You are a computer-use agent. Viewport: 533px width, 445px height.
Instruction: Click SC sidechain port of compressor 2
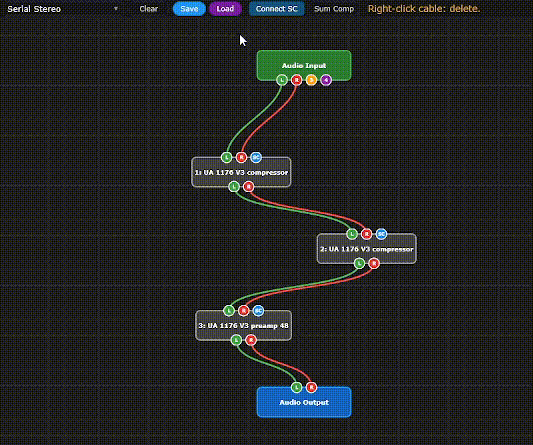coord(381,234)
